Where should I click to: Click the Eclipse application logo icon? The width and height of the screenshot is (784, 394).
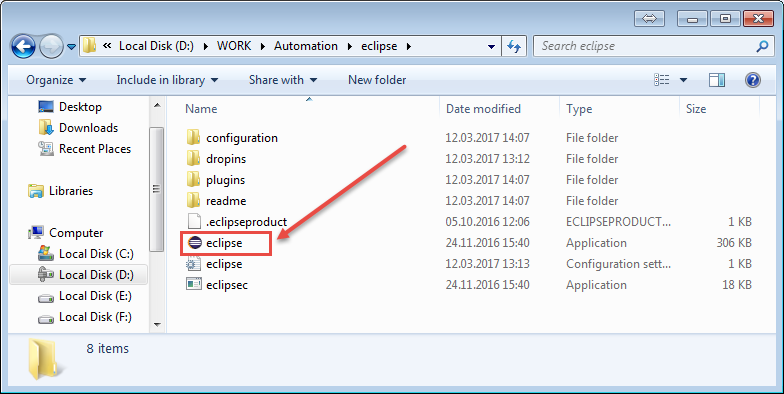[x=194, y=243]
